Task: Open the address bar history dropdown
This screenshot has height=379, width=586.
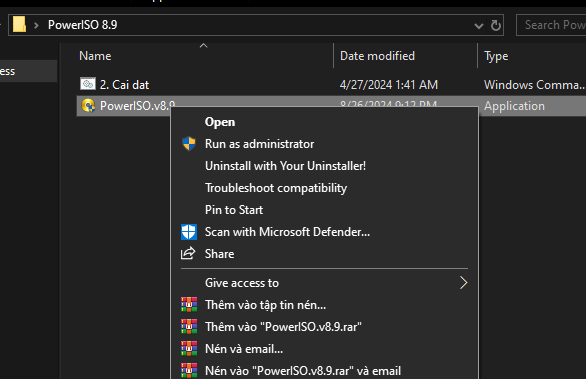Action: pos(478,26)
